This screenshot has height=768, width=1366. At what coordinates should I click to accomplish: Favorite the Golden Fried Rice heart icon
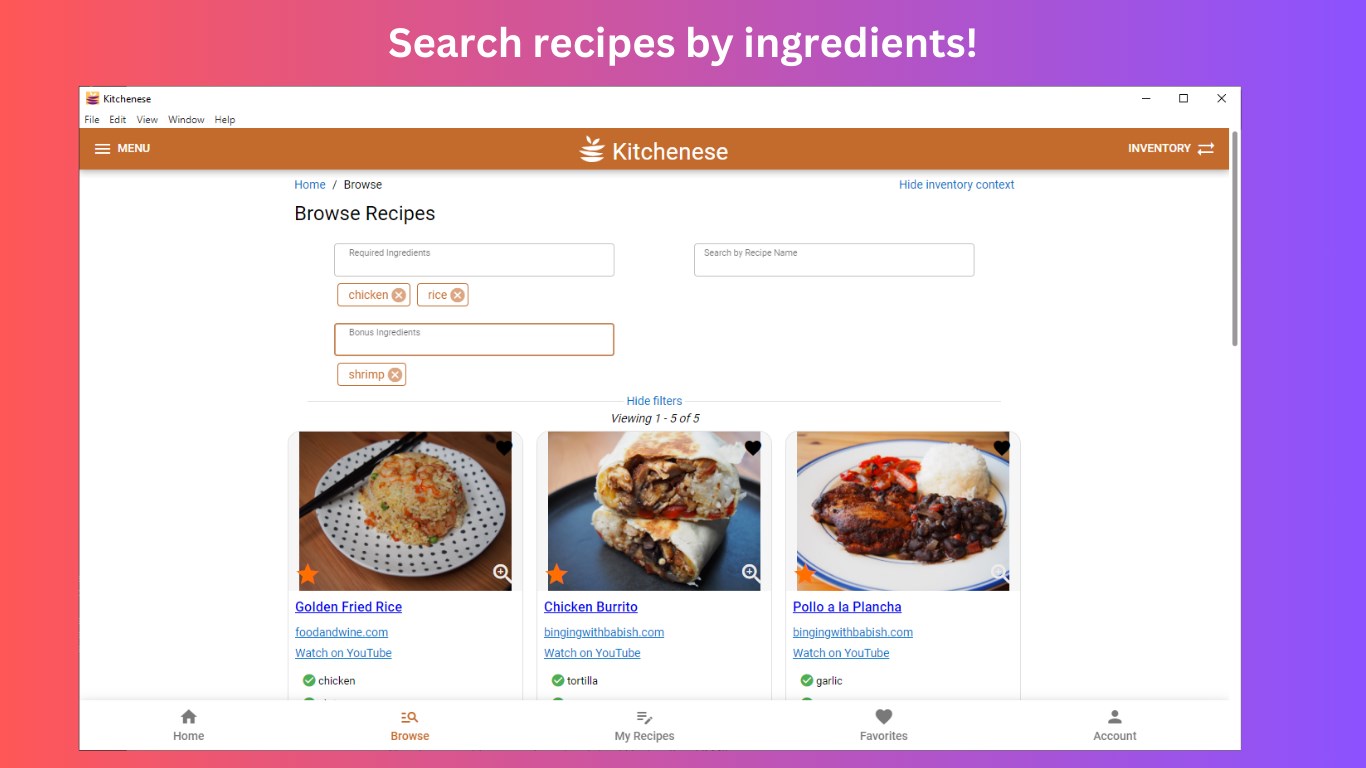pyautogui.click(x=504, y=448)
